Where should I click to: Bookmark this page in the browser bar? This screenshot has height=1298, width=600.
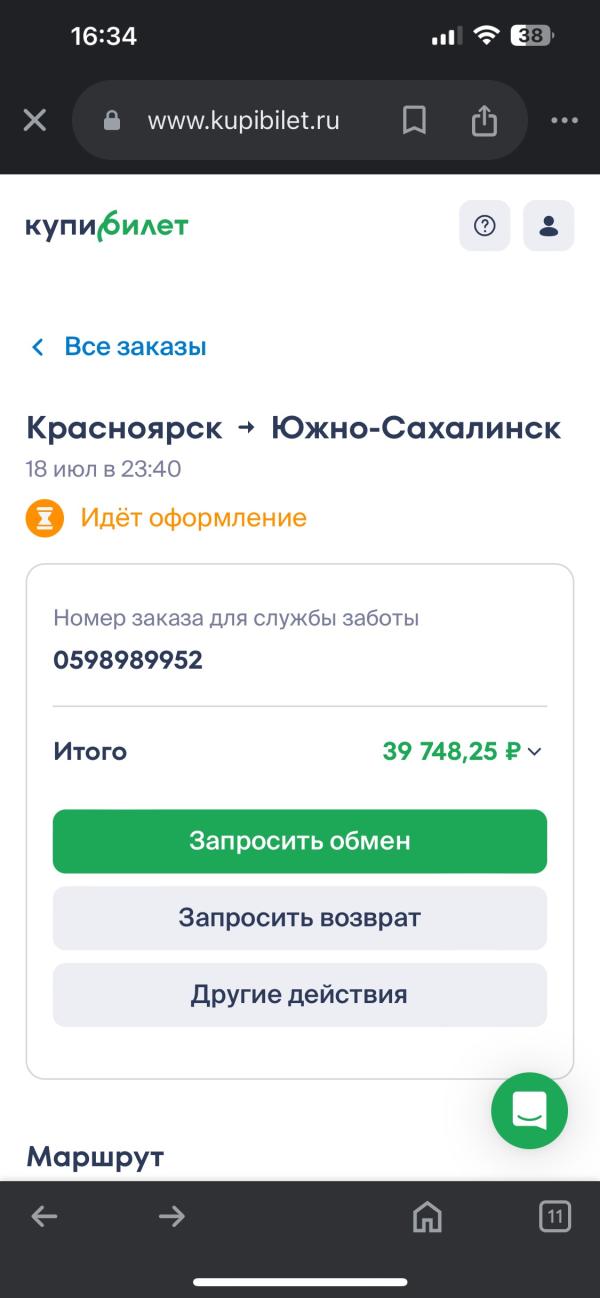click(x=414, y=121)
